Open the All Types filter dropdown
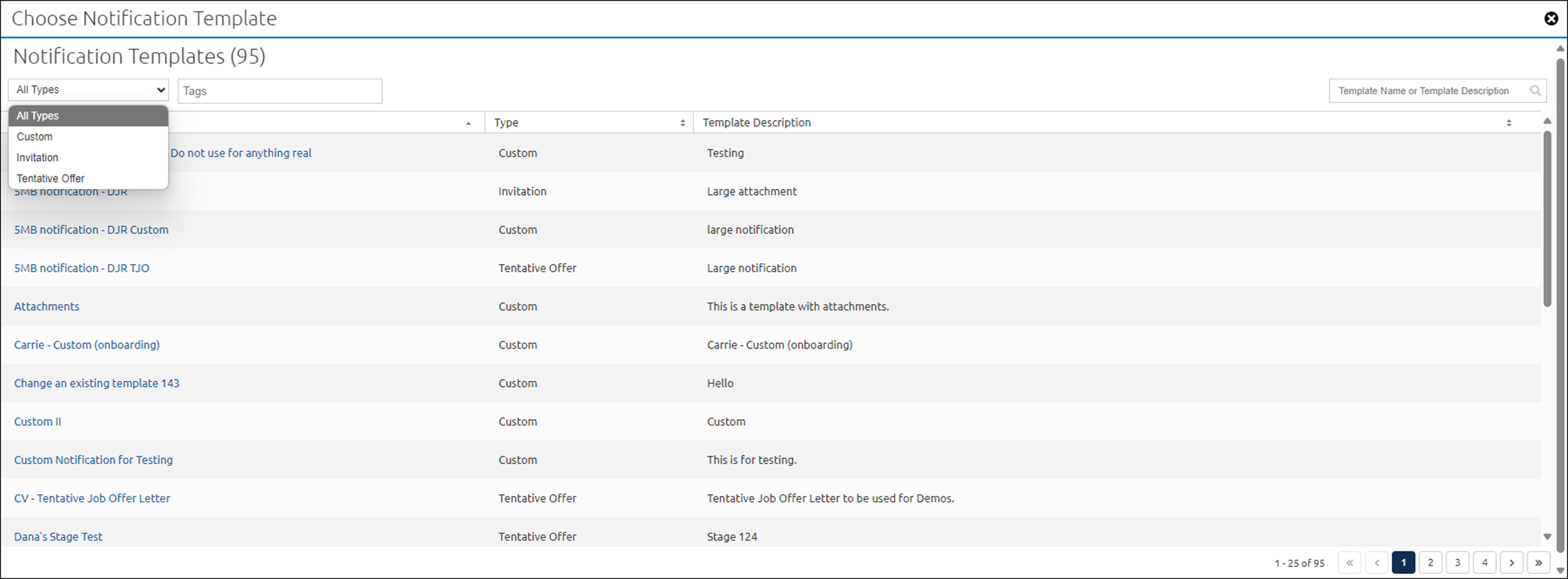 [x=88, y=90]
